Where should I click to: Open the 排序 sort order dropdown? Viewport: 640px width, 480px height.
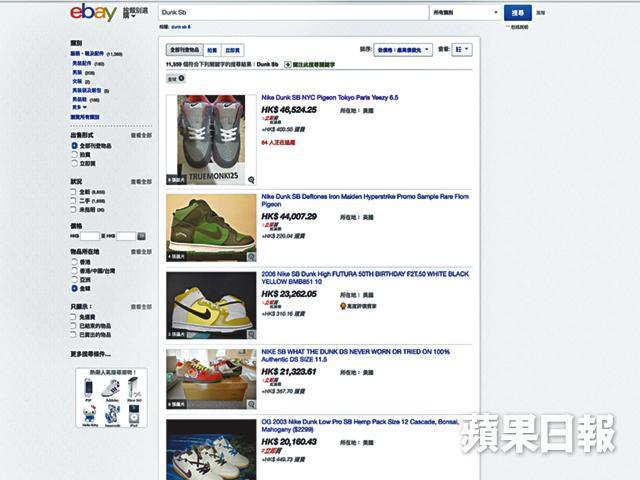pos(403,50)
